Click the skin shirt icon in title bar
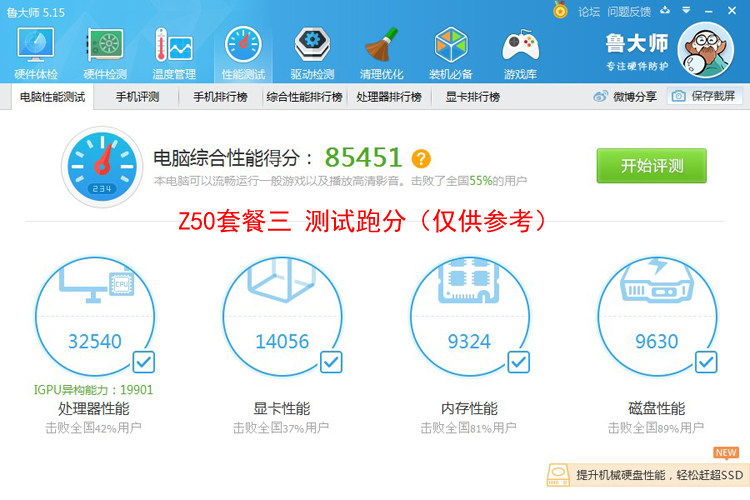 point(665,11)
